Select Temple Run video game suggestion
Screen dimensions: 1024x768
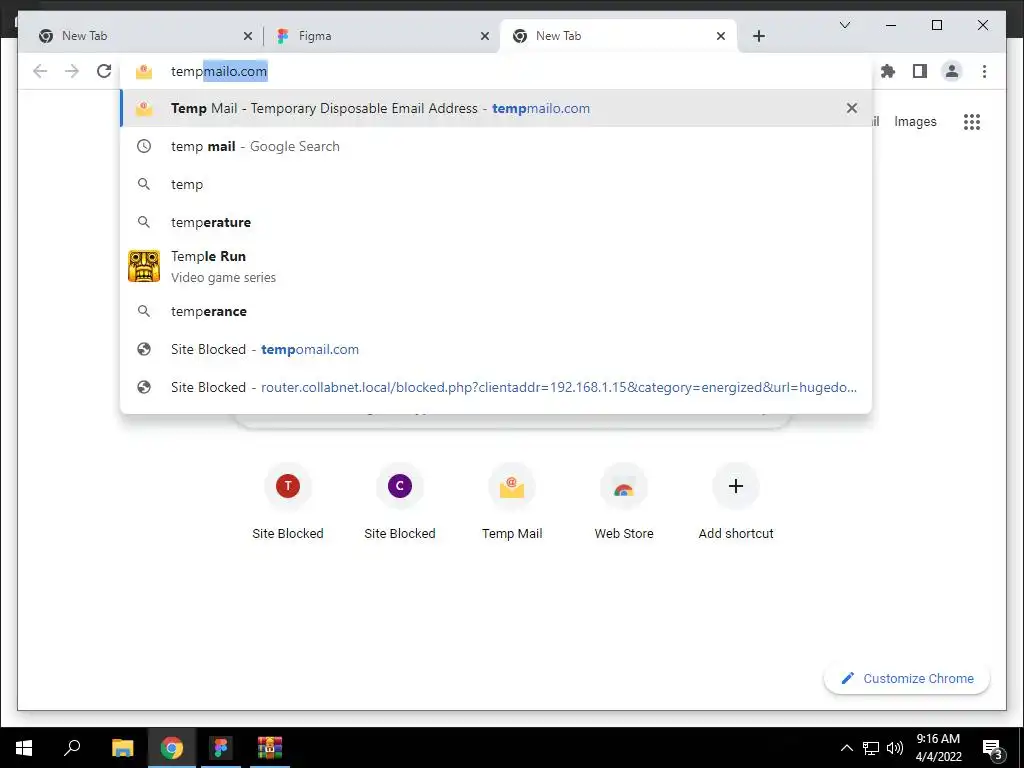tap(496, 266)
